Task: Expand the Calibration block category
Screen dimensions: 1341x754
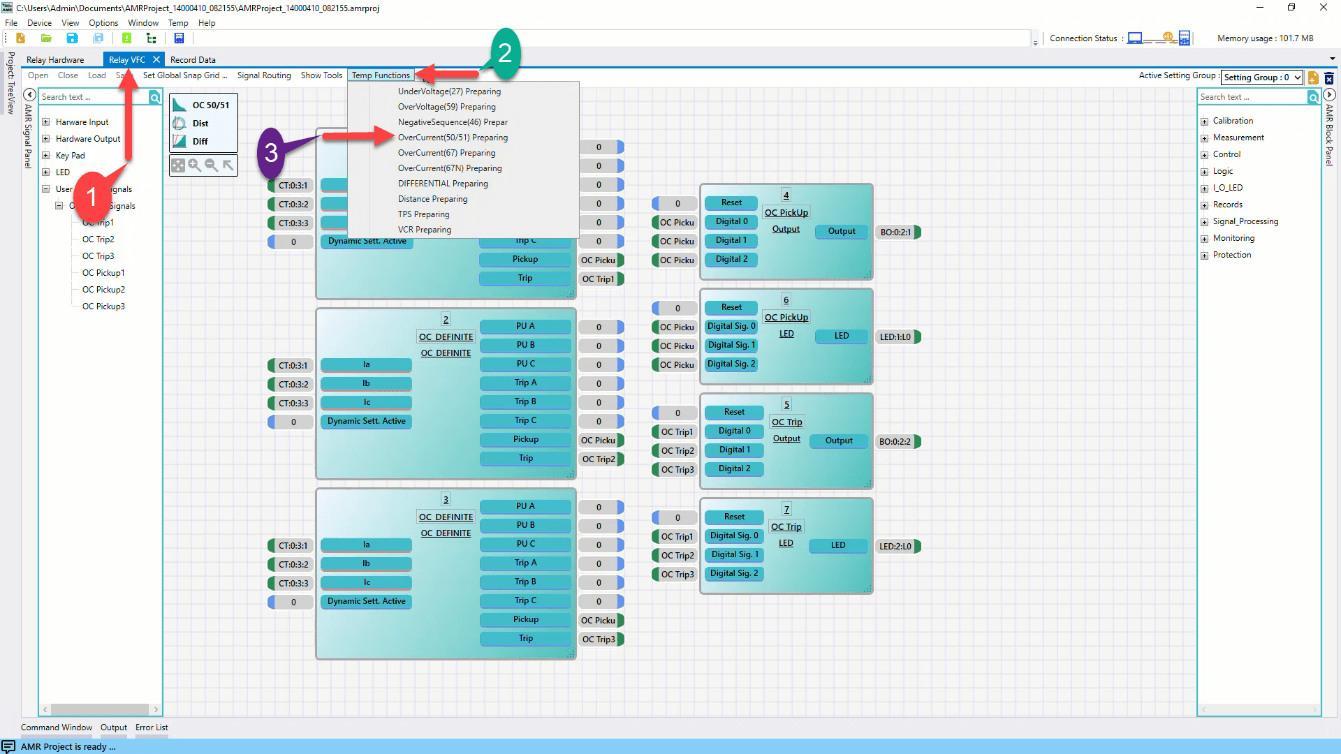Action: click(1204, 121)
